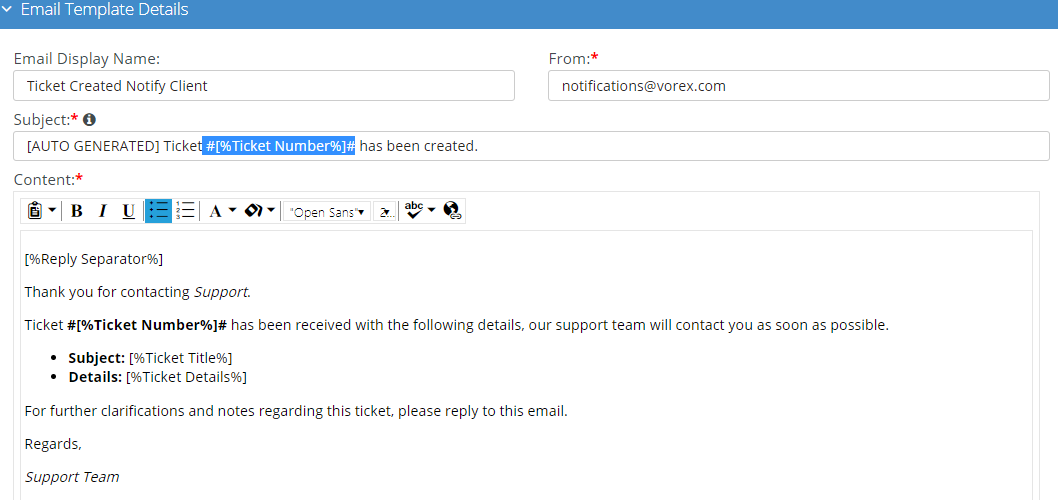Click the paste clipboard icon
This screenshot has width=1058, height=500.
click(x=35, y=211)
